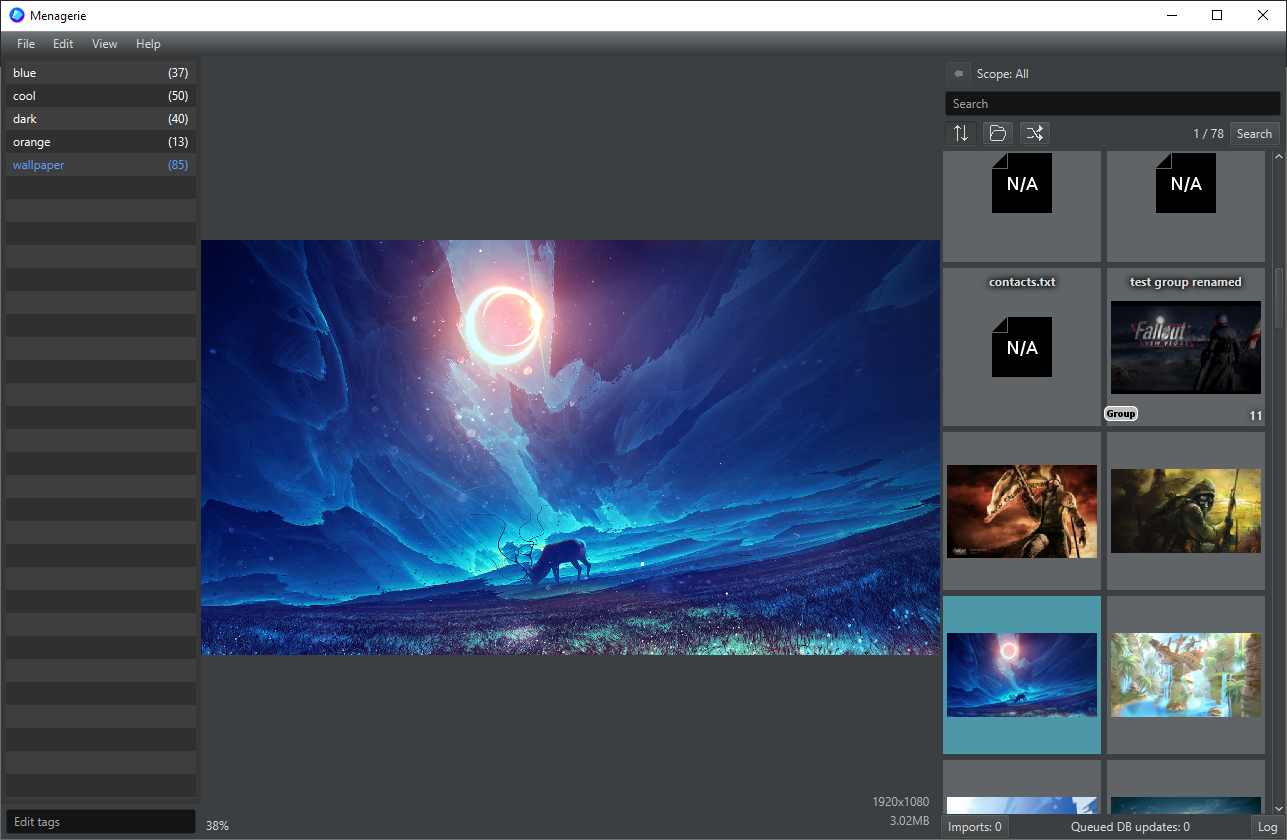Select the orange tag
The height and width of the screenshot is (840, 1287).
click(x=101, y=142)
